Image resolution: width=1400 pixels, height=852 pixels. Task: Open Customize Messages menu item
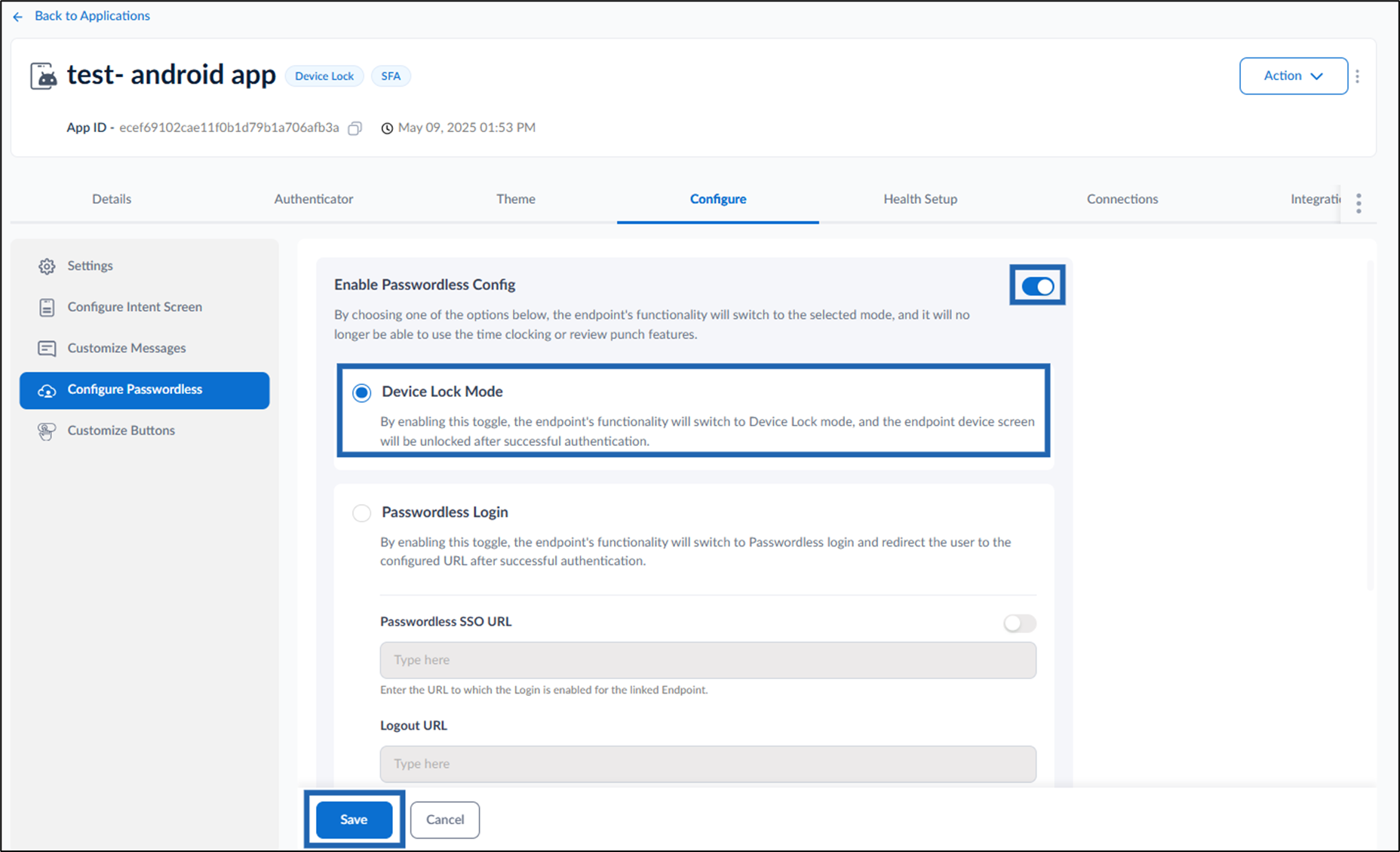pos(145,349)
